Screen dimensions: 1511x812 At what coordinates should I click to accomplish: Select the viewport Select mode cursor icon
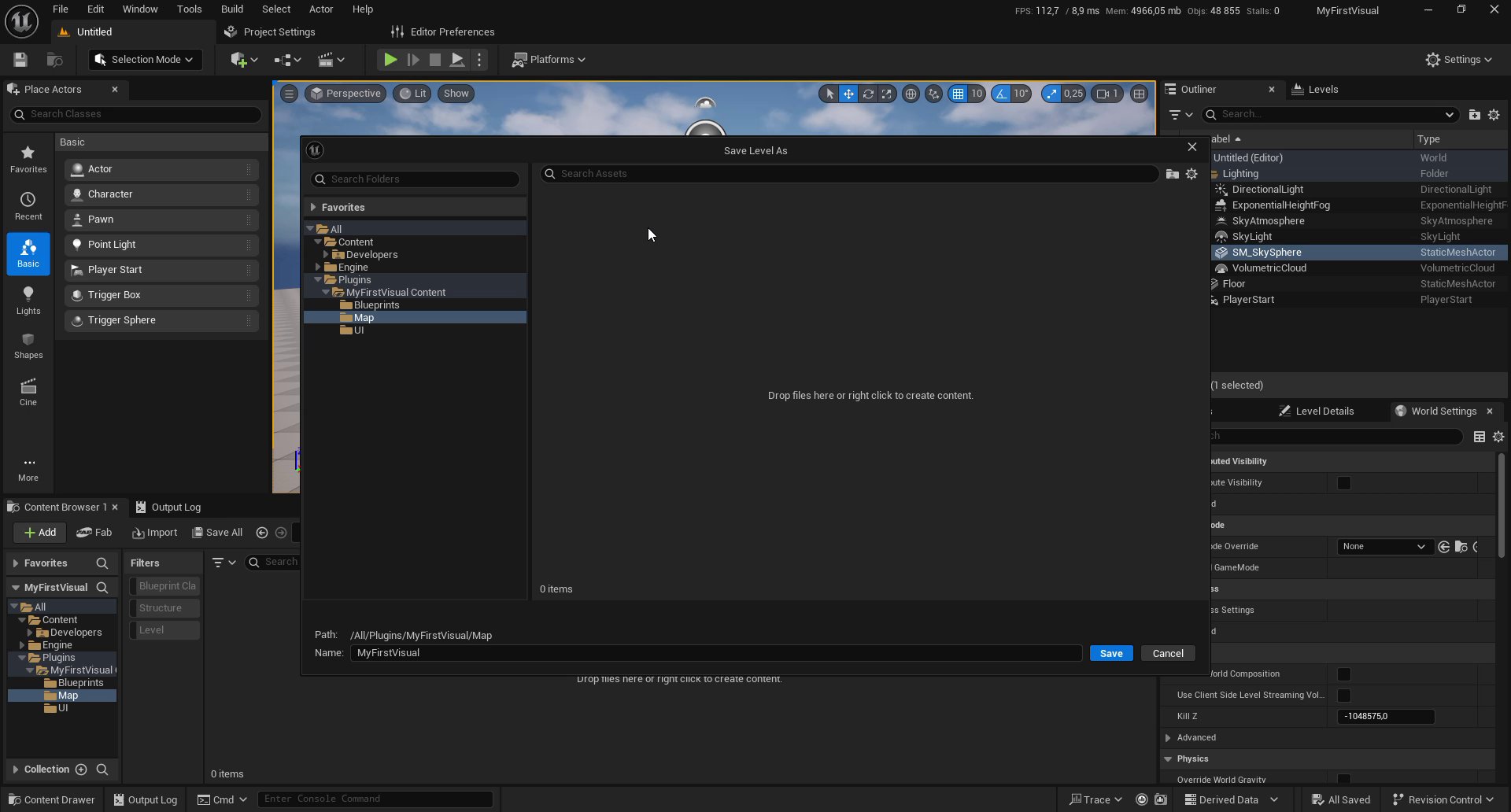click(829, 94)
